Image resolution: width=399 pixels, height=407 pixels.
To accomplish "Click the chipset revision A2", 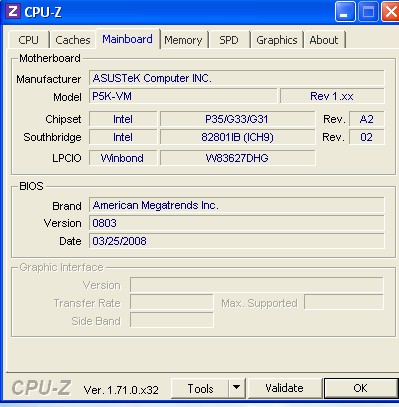I will click(366, 119).
